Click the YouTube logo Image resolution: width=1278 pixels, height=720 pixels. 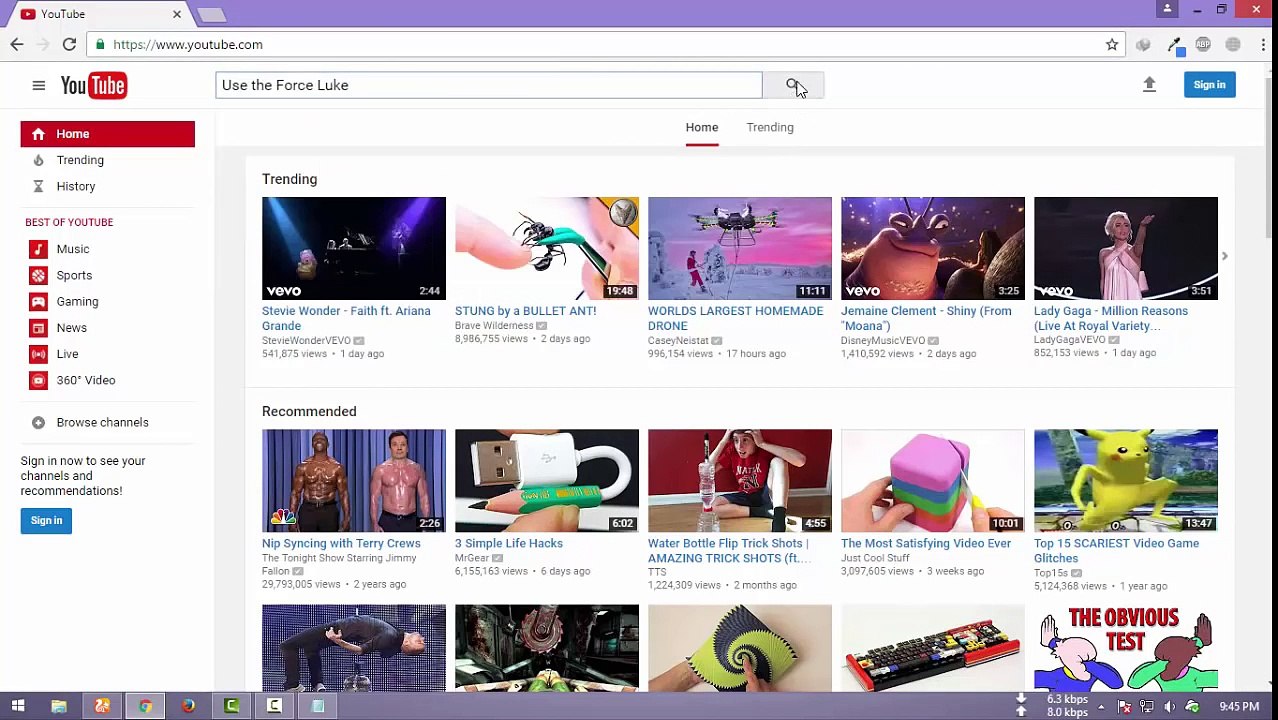93,86
